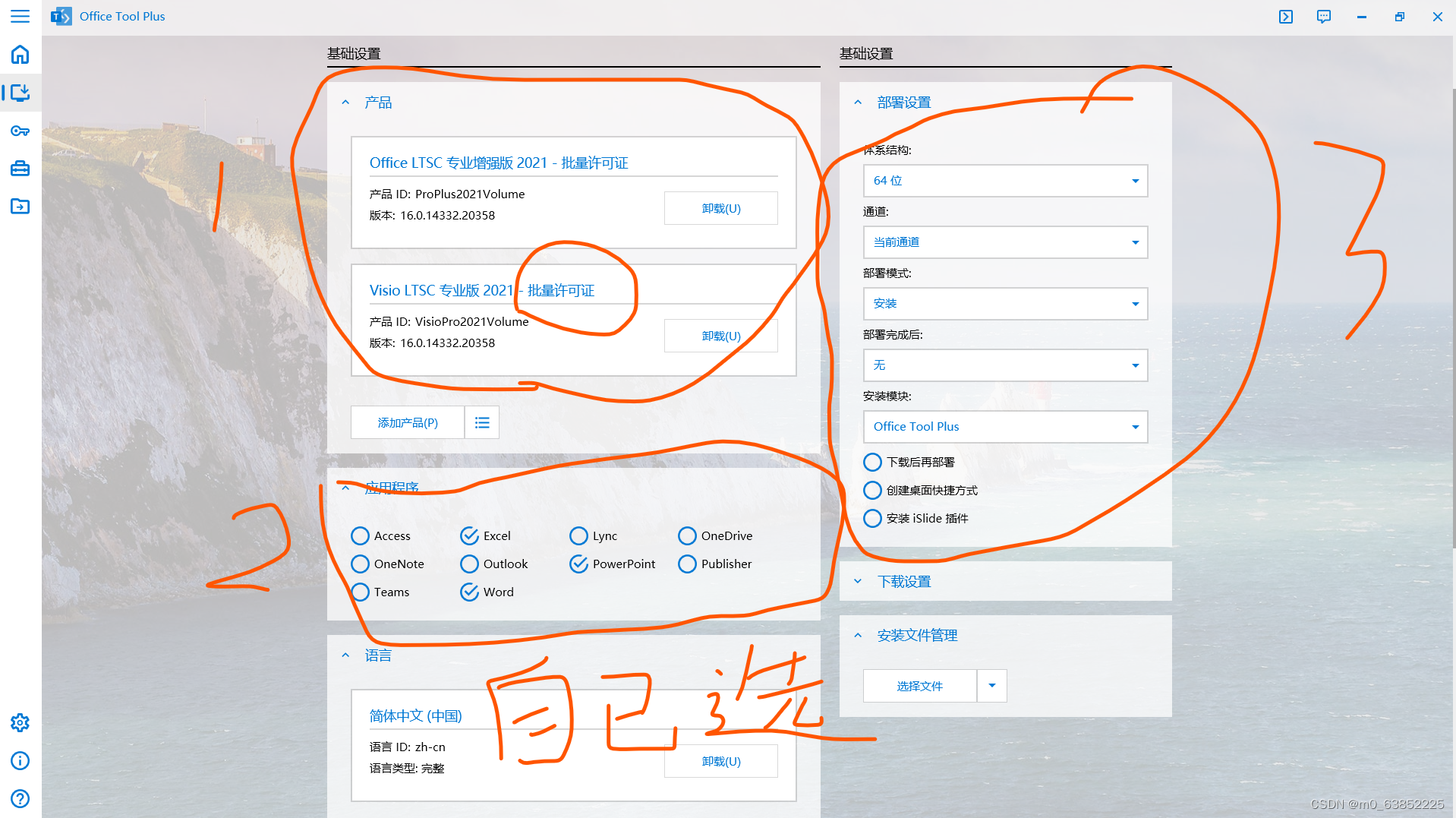Collapse the 语言 section
1456x818 pixels.
pos(346,655)
